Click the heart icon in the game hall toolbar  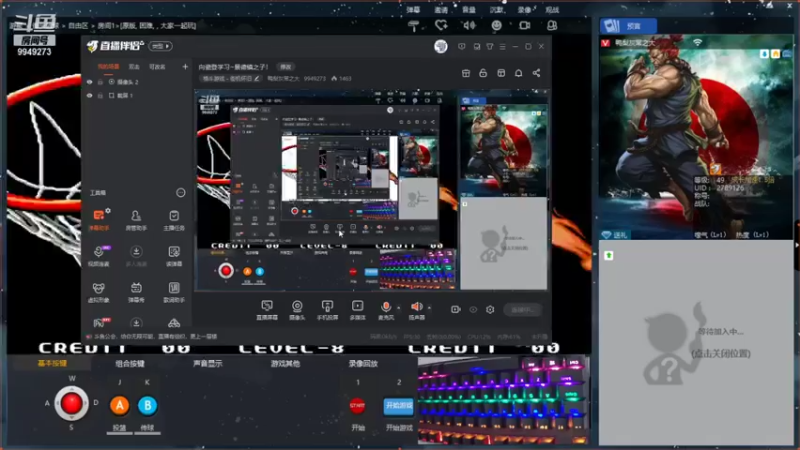tap(441, 25)
